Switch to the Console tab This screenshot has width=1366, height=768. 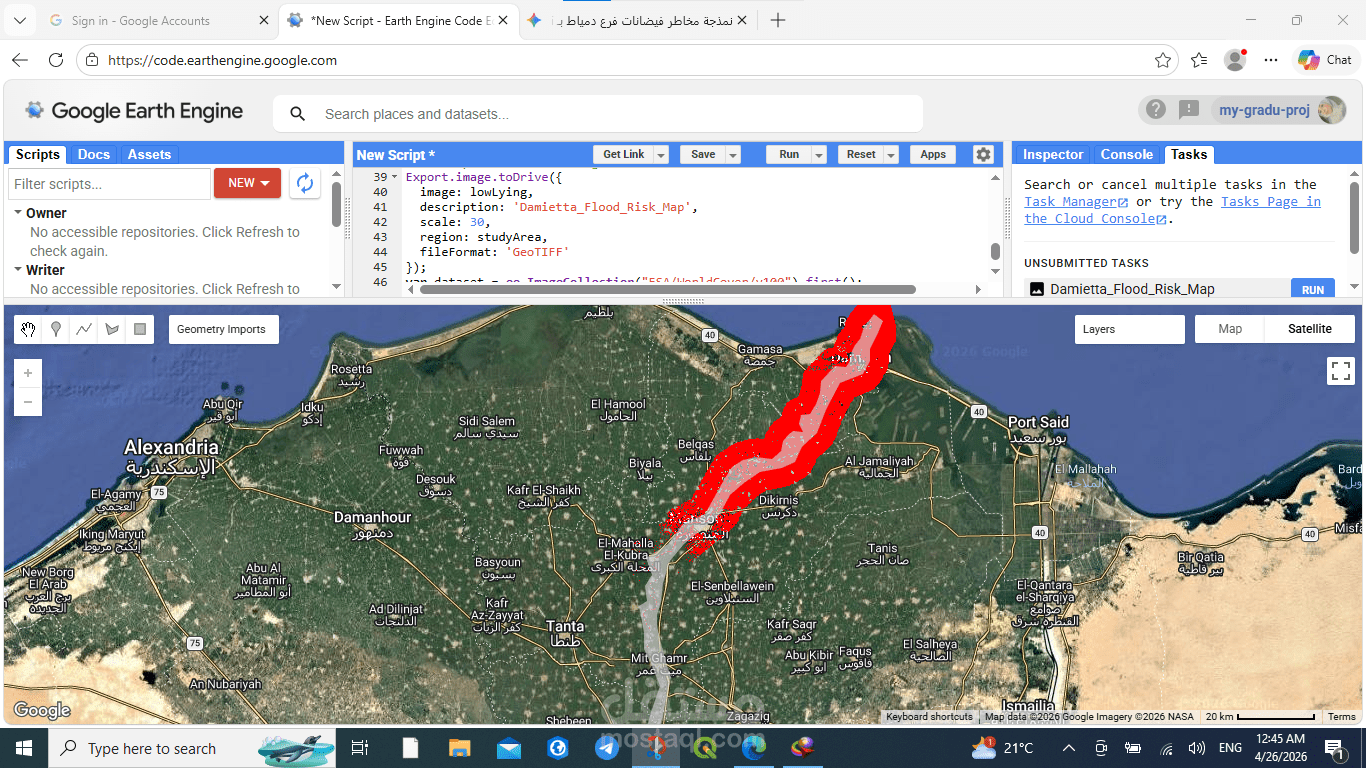pos(1127,154)
